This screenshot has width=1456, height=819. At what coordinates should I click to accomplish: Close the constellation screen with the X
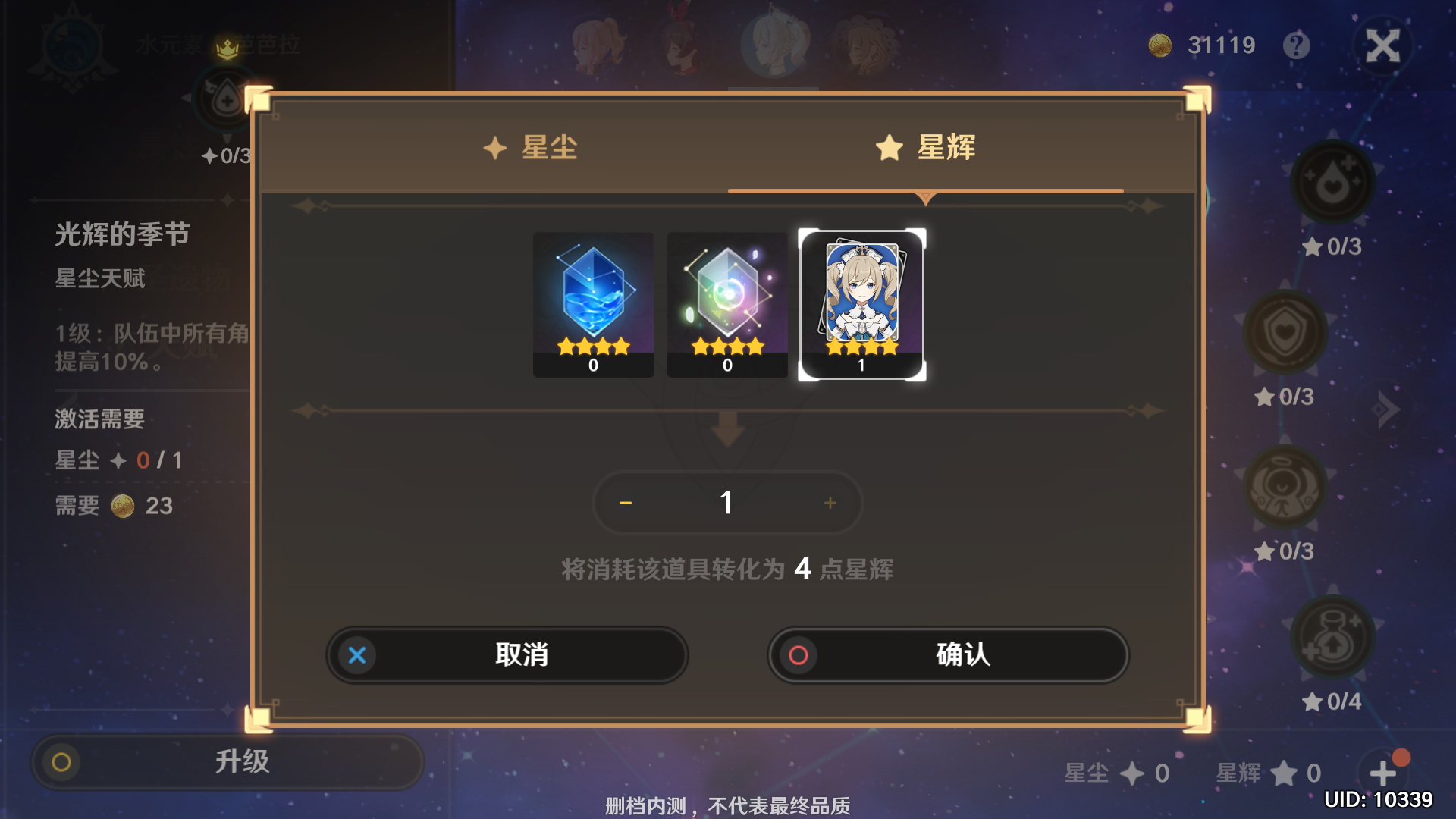pyautogui.click(x=1382, y=45)
